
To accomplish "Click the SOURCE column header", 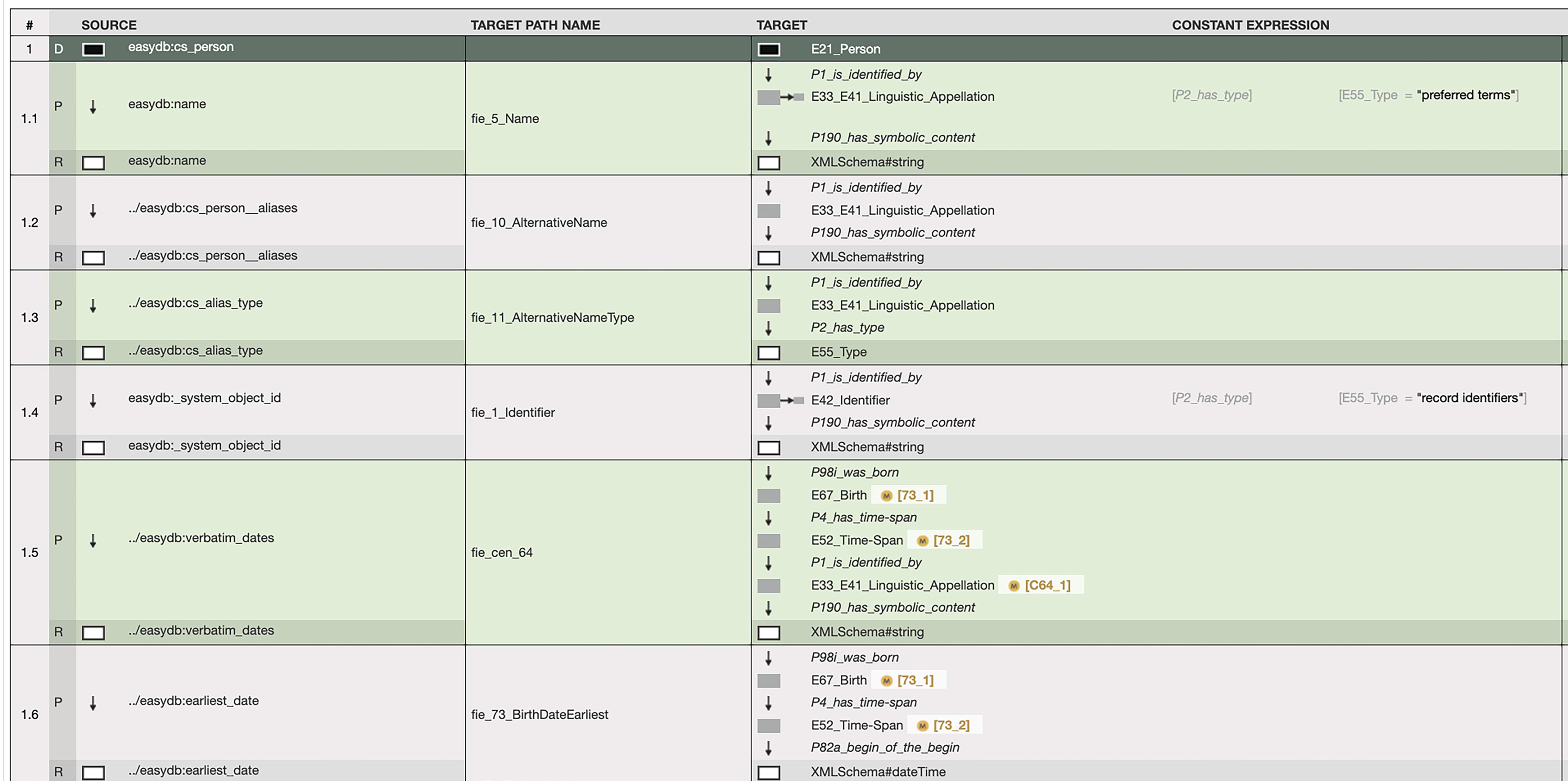I will pos(109,25).
